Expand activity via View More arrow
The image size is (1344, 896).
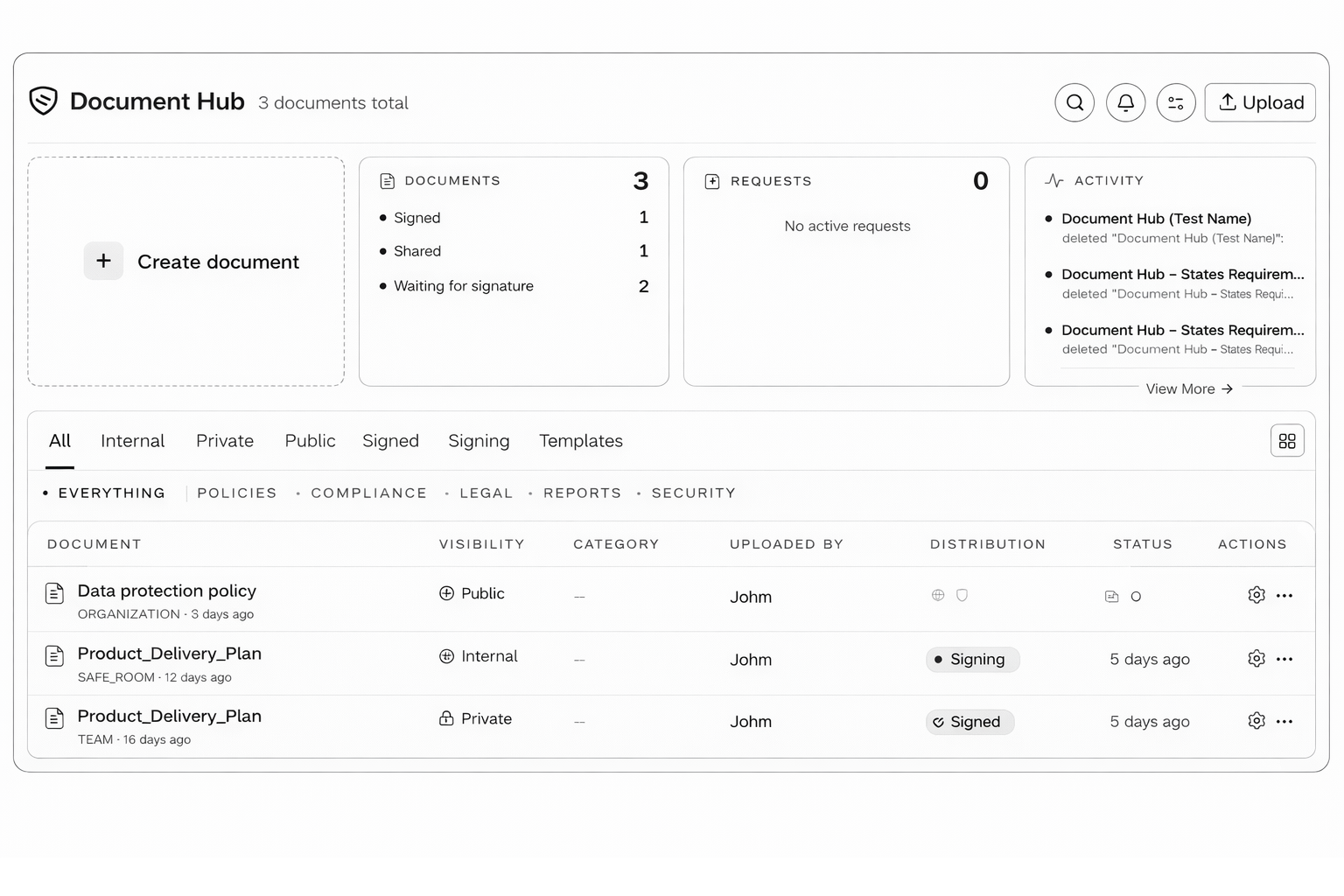[x=1188, y=388]
